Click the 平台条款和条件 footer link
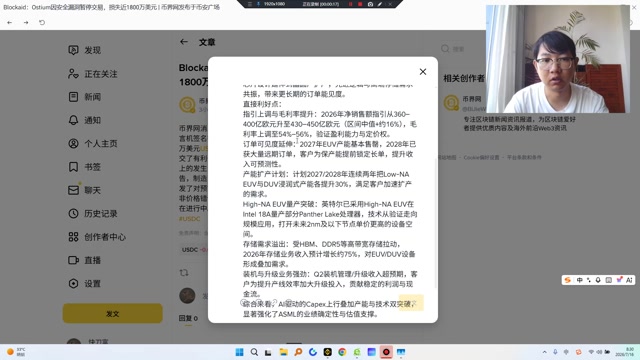This screenshot has width=640, height=360. pyautogui.click(x=524, y=157)
